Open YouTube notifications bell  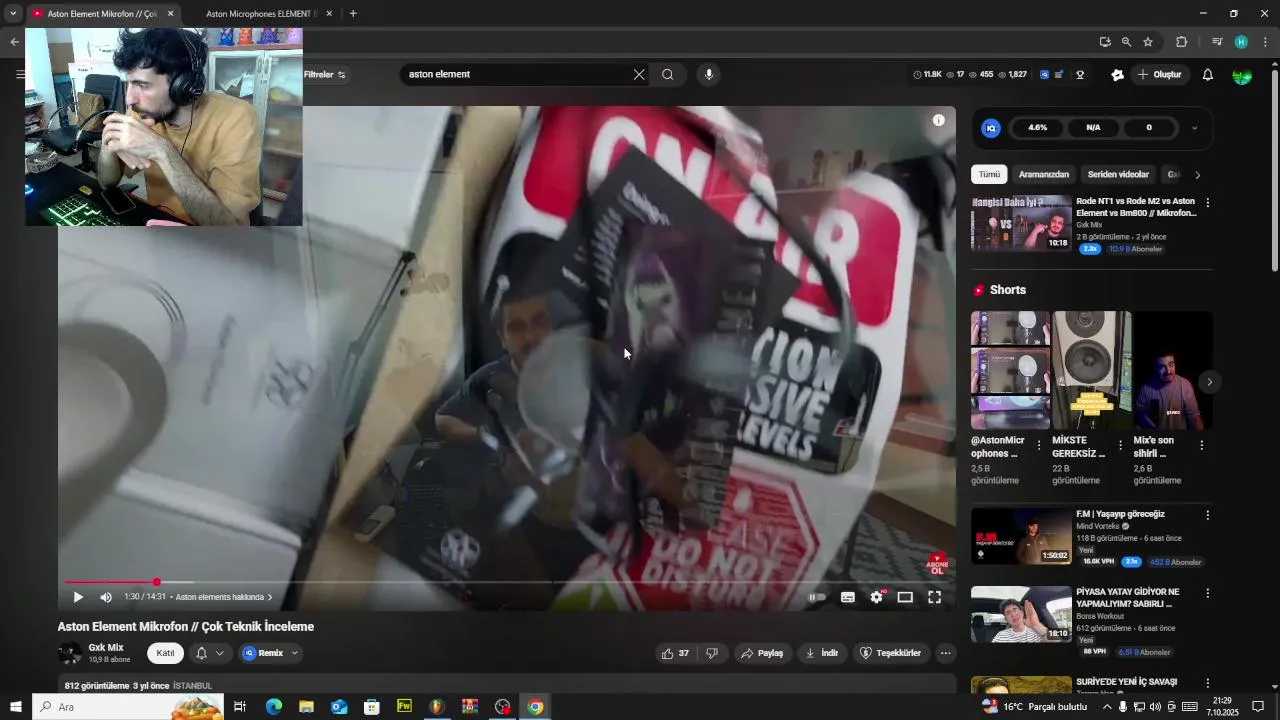(x=1207, y=74)
